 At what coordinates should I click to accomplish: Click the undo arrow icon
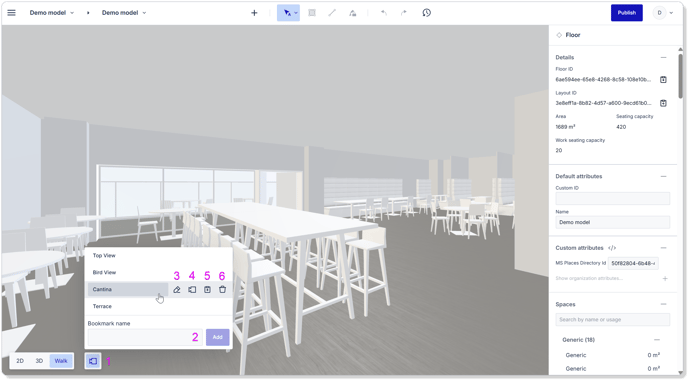coord(383,13)
